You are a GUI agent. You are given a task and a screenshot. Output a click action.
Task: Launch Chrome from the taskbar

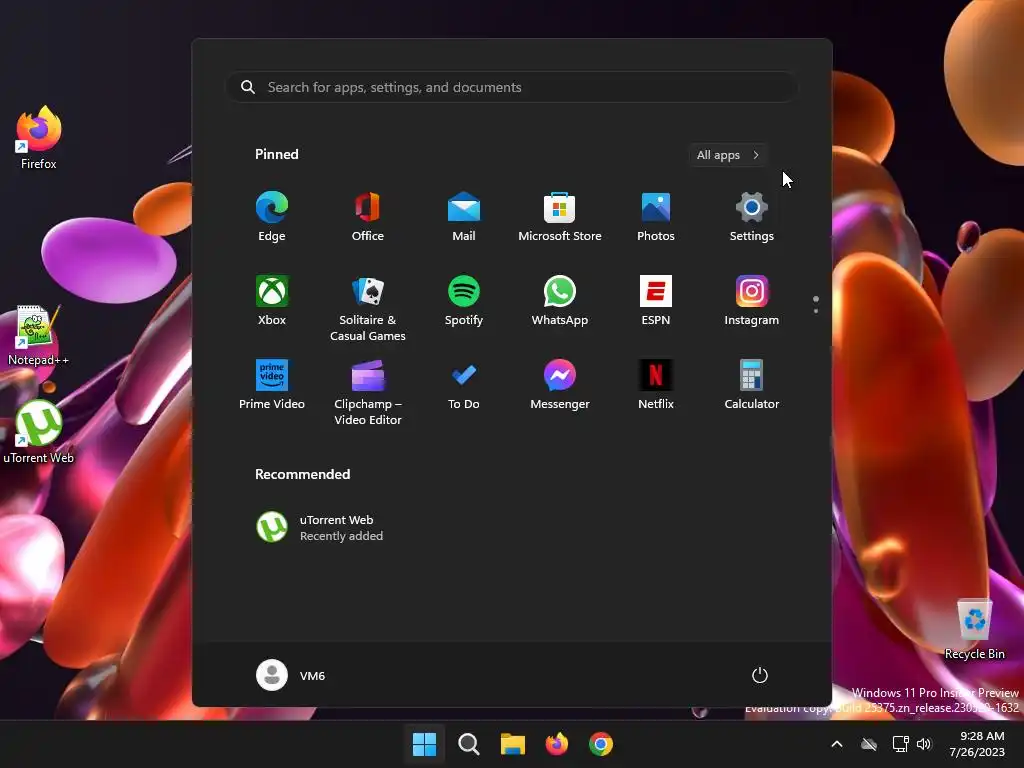[x=601, y=744]
